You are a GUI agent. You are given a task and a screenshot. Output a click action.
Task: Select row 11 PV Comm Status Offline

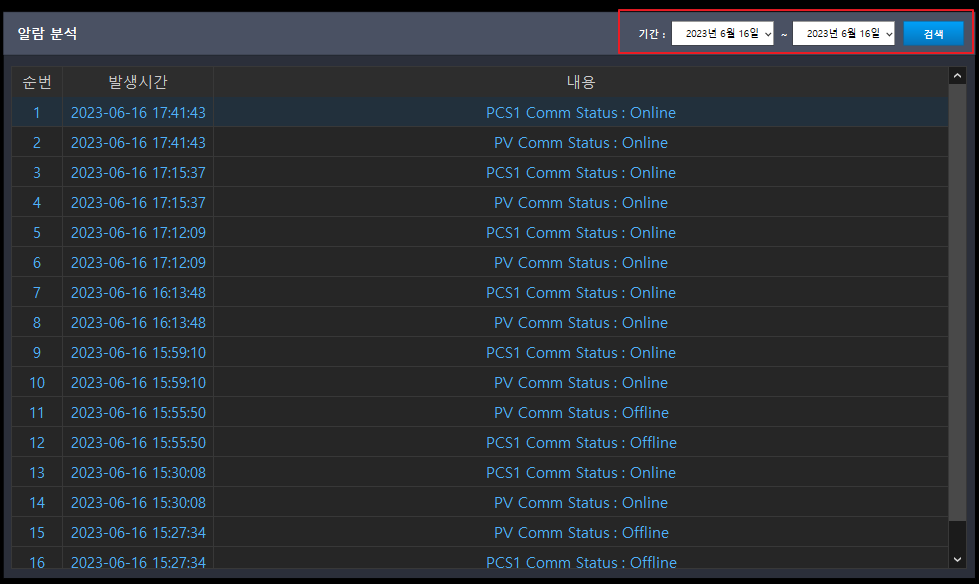(480, 412)
